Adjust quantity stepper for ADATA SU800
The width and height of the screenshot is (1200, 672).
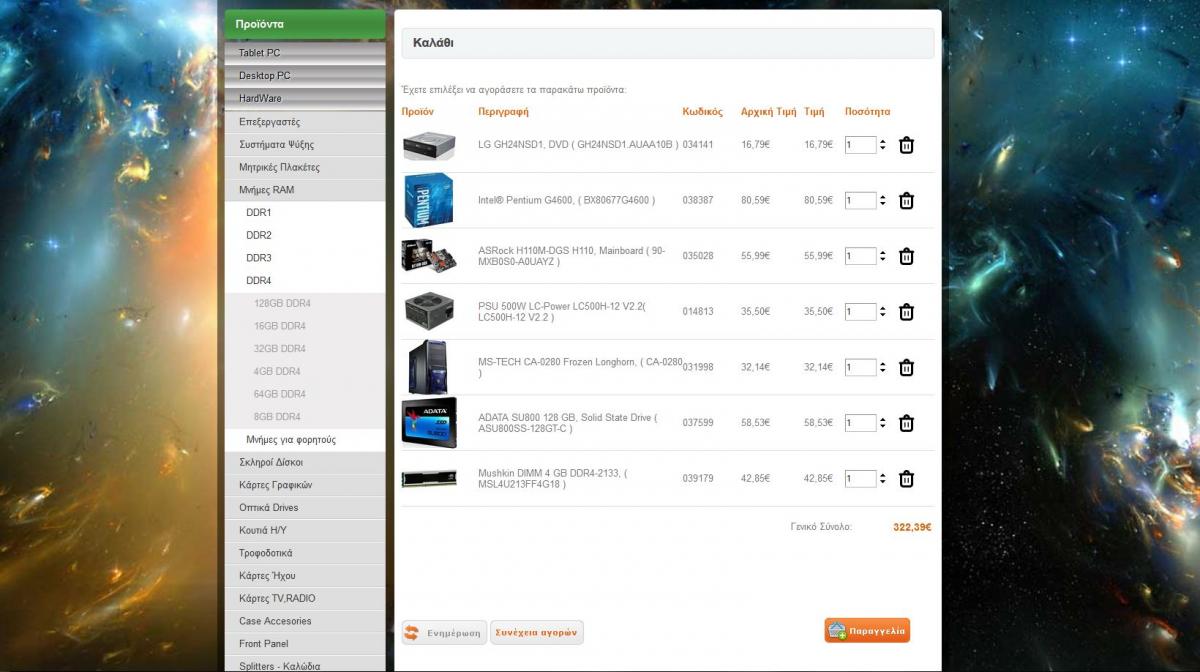882,423
